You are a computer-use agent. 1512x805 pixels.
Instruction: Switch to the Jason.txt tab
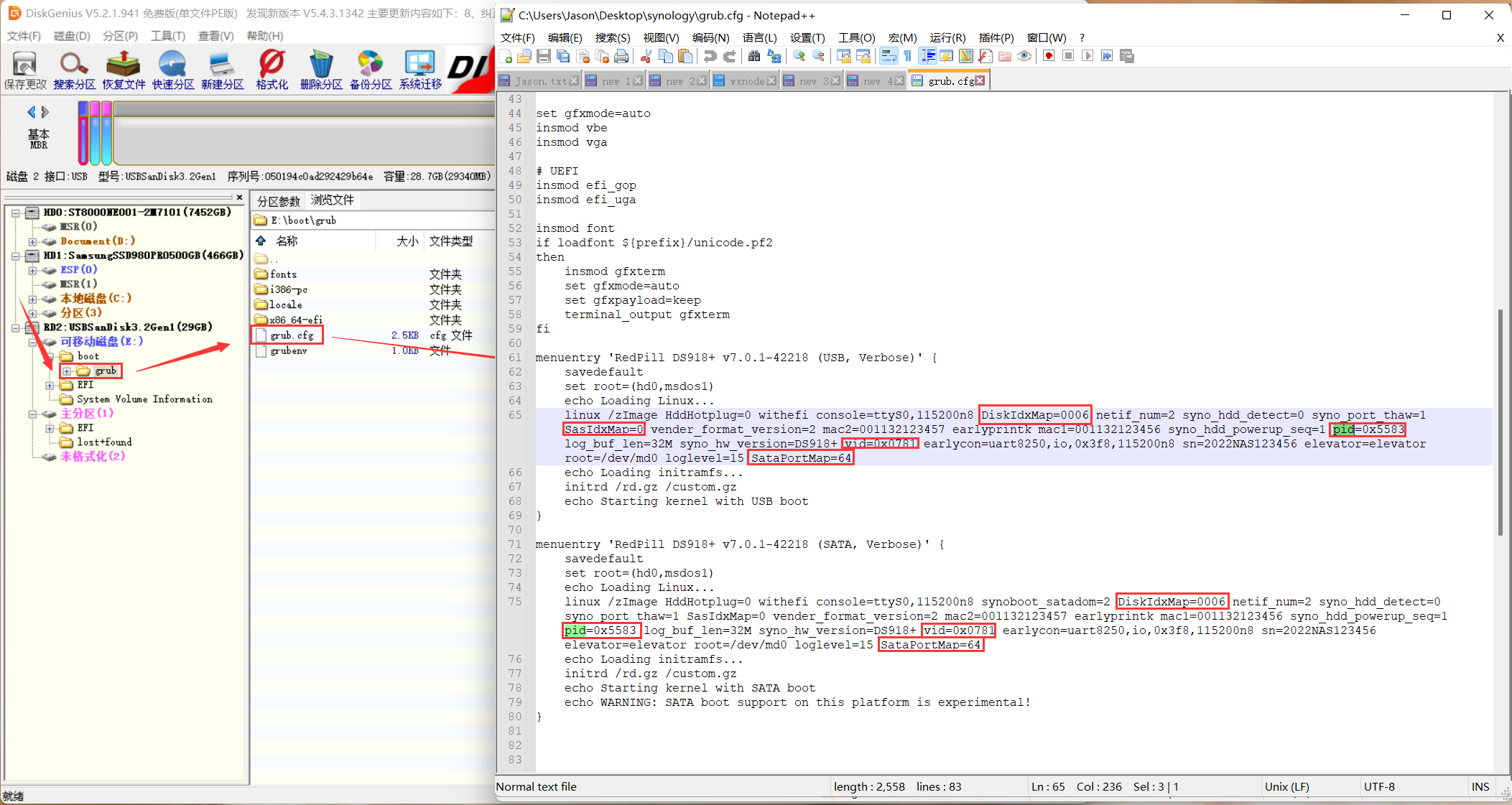click(540, 81)
